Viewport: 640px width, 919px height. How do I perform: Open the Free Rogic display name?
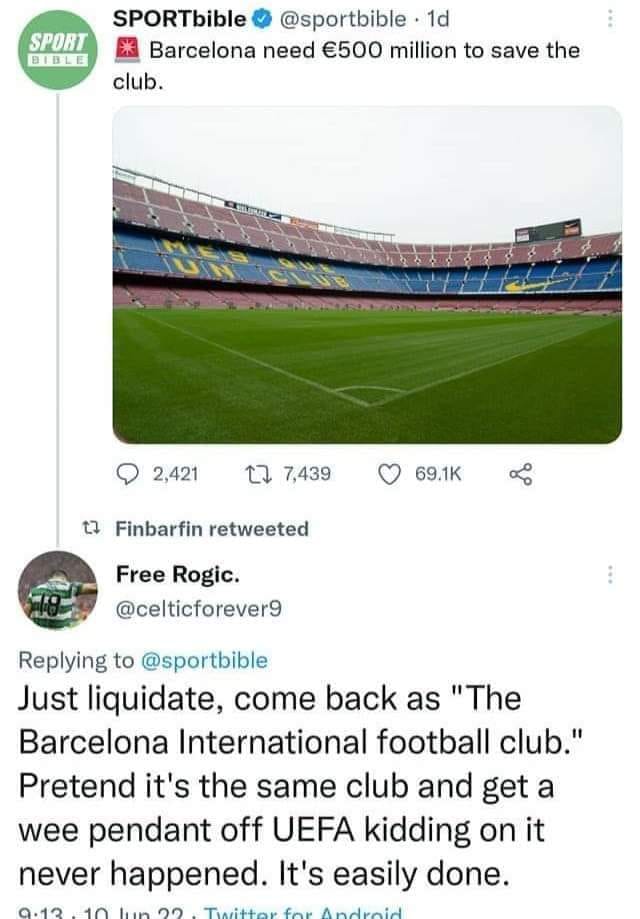click(x=177, y=575)
